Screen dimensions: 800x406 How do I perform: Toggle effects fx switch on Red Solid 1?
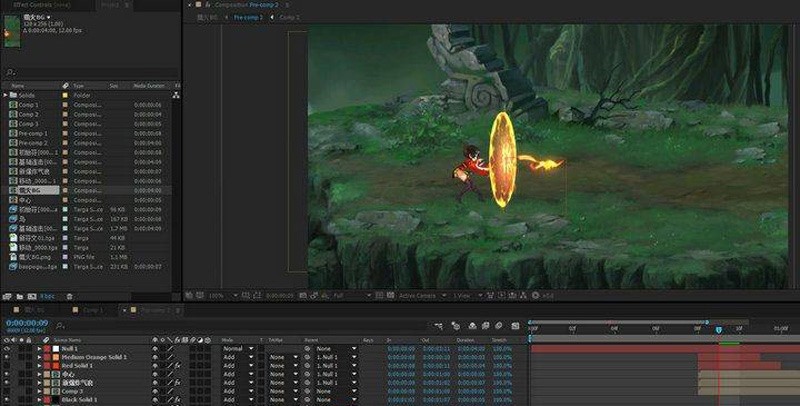click(177, 366)
